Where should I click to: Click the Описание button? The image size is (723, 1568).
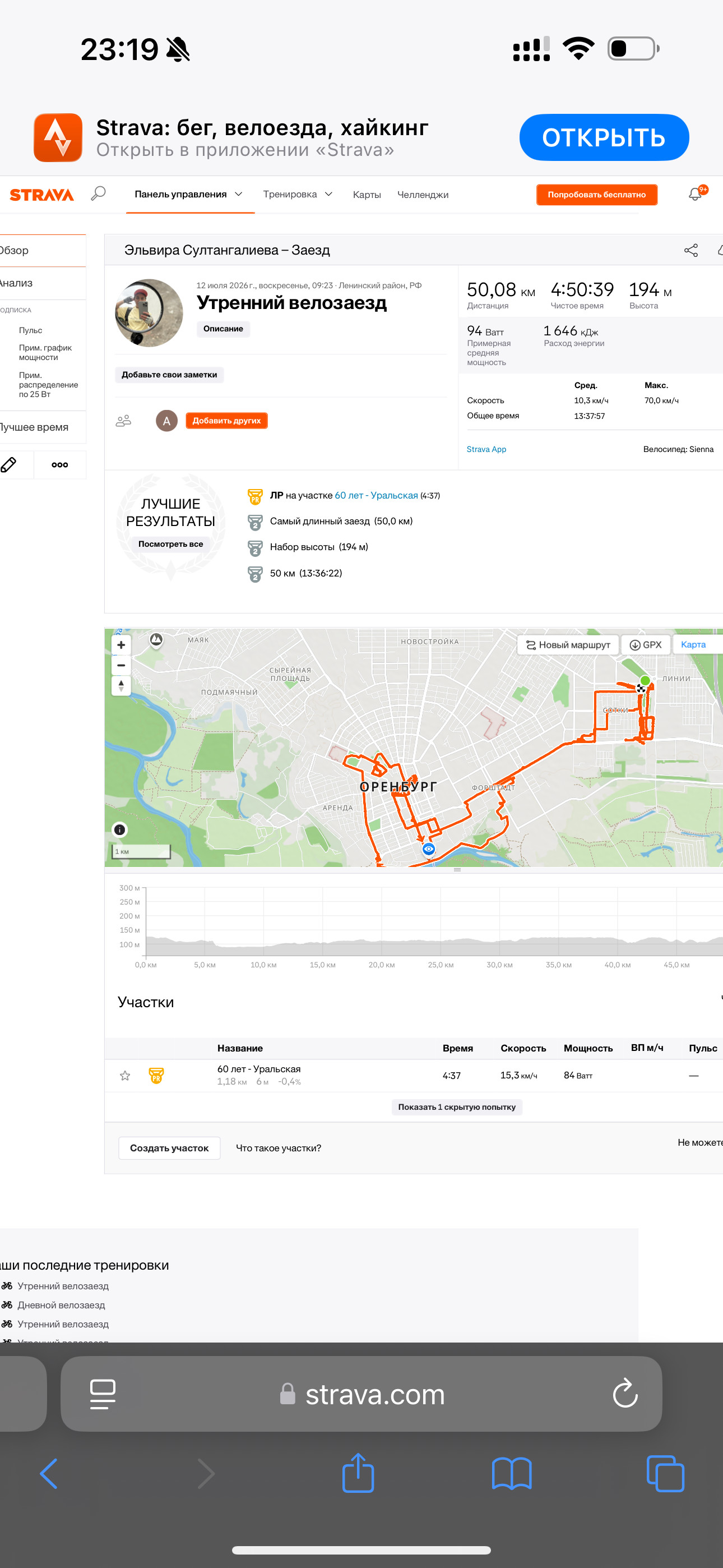pos(223,329)
